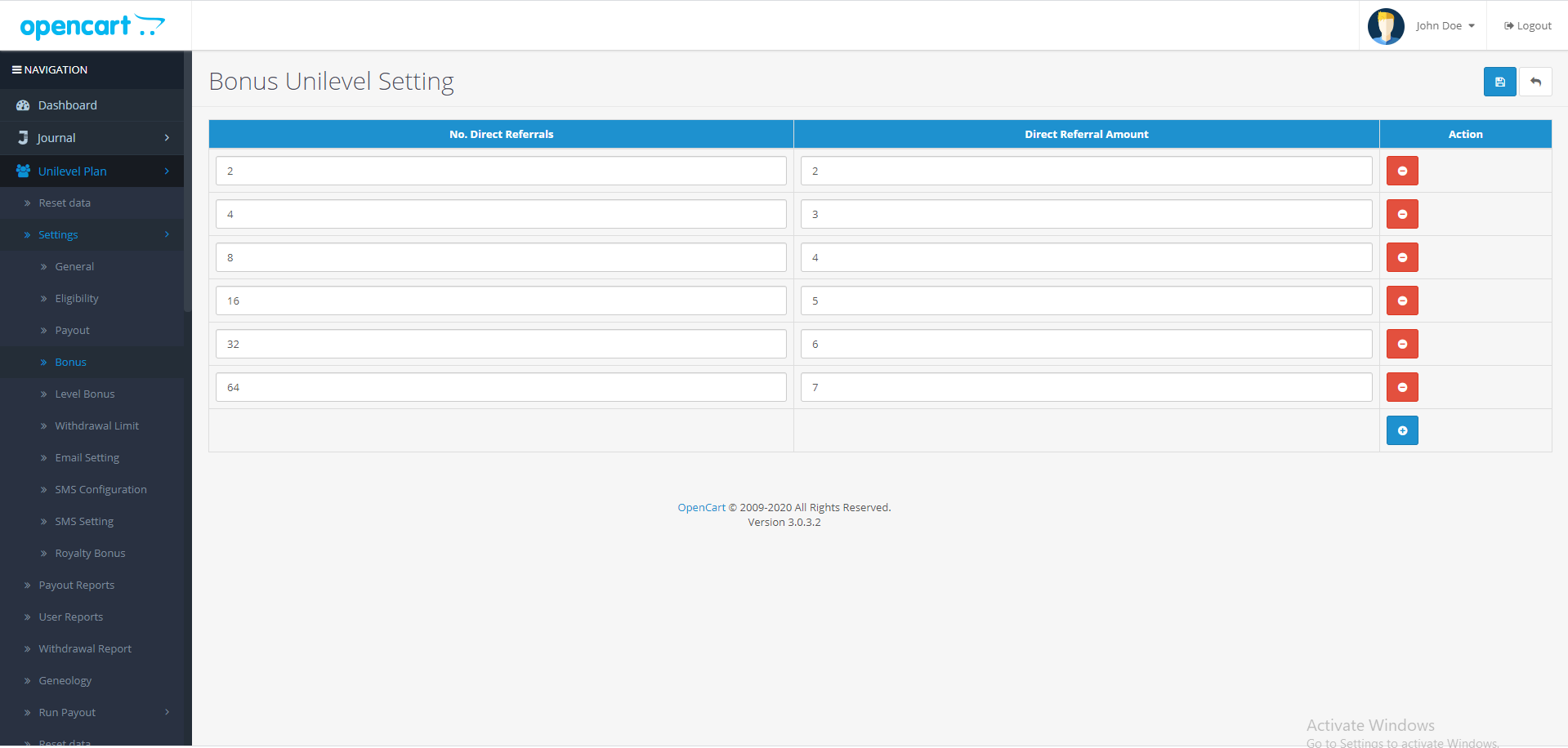The image size is (1568, 748).
Task: Click the Logout button
Action: tap(1526, 25)
